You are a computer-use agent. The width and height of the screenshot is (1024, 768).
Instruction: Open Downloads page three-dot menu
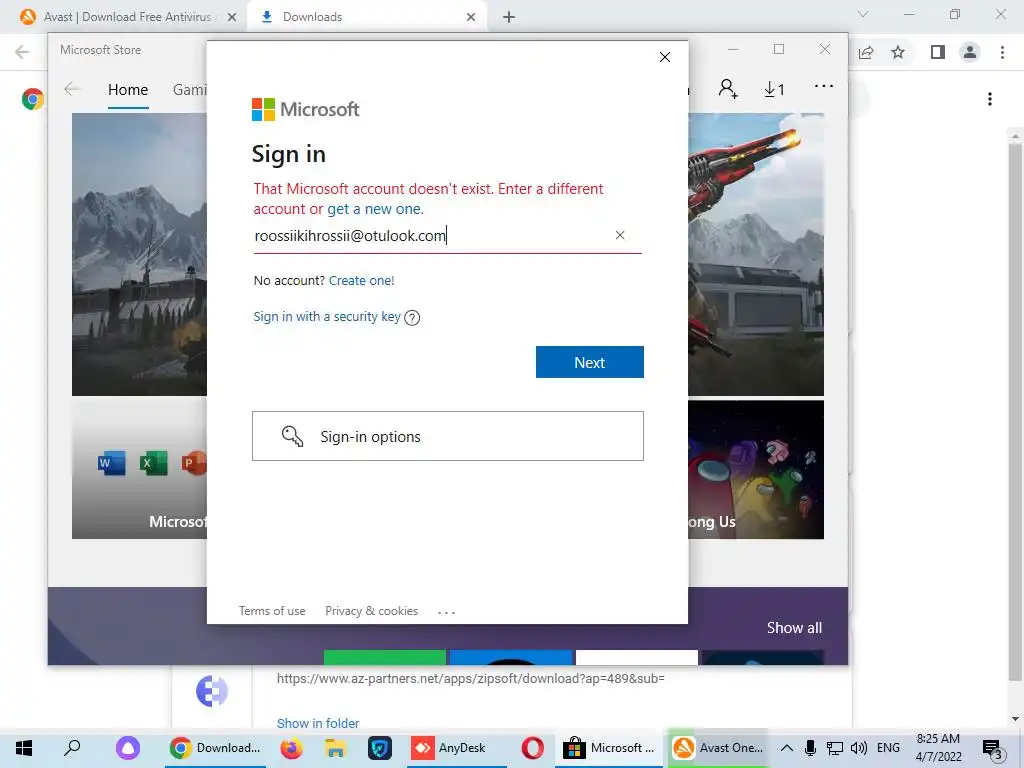click(990, 99)
